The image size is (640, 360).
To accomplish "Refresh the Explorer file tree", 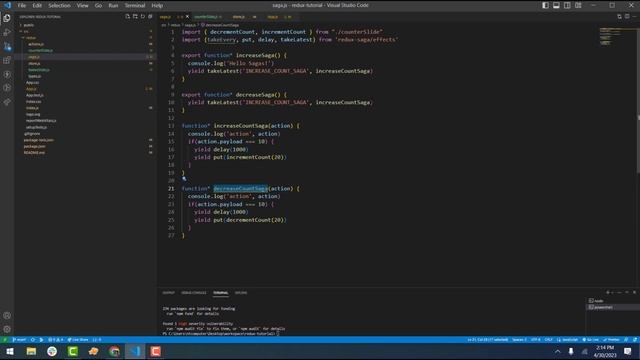I will tap(142, 17).
